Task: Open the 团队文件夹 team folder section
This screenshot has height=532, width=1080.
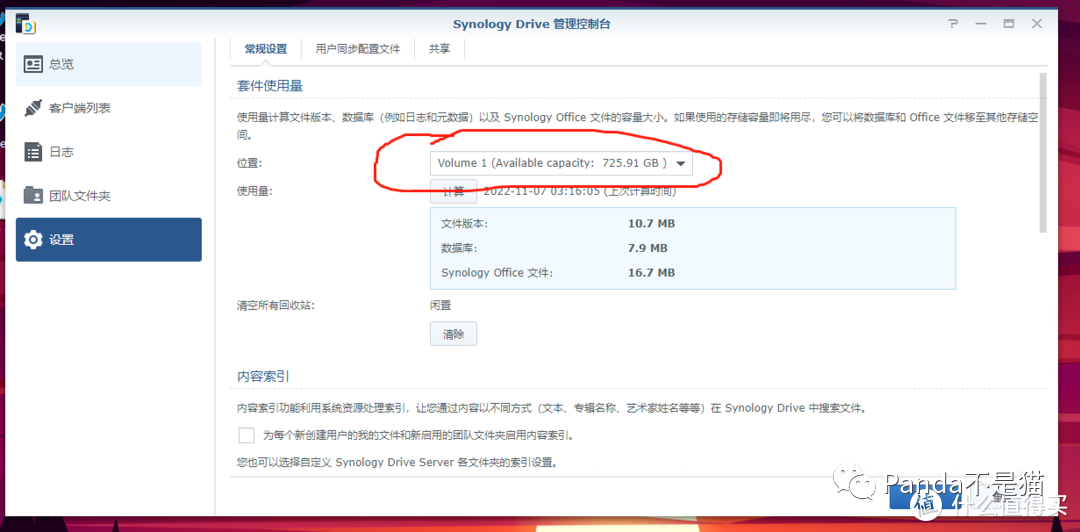Action: point(109,196)
